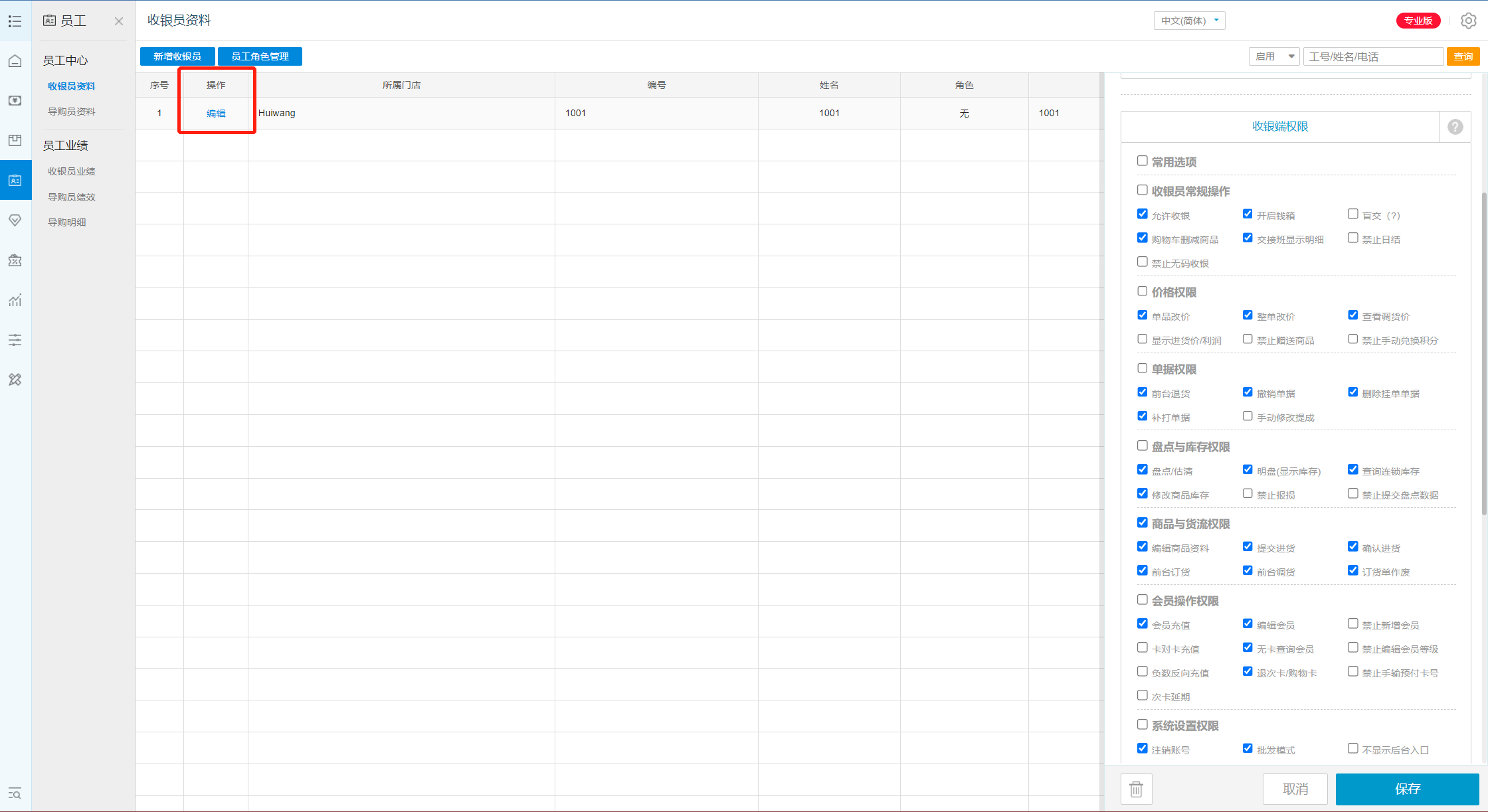Click the money/sales sidebar icon
The height and width of the screenshot is (812, 1488).
pyautogui.click(x=15, y=100)
